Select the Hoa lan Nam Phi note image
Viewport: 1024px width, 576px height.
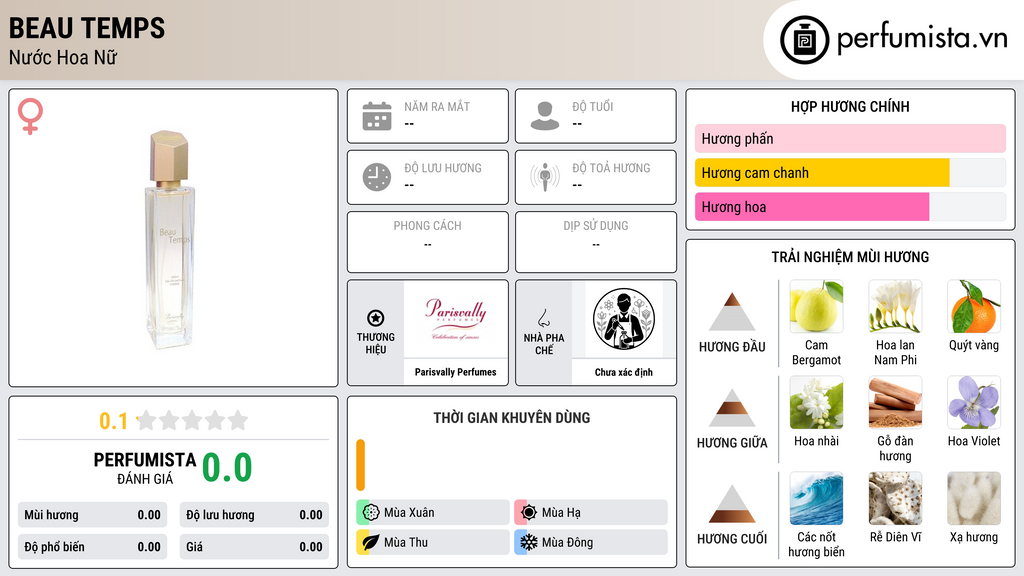coord(895,306)
